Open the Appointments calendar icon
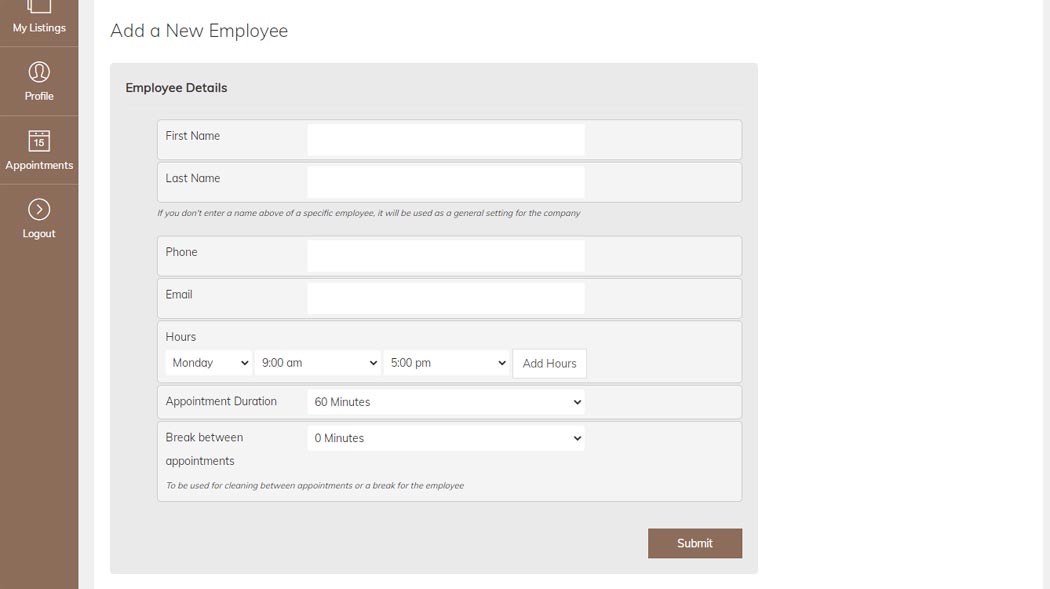This screenshot has height=589, width=1050. pyautogui.click(x=38, y=141)
